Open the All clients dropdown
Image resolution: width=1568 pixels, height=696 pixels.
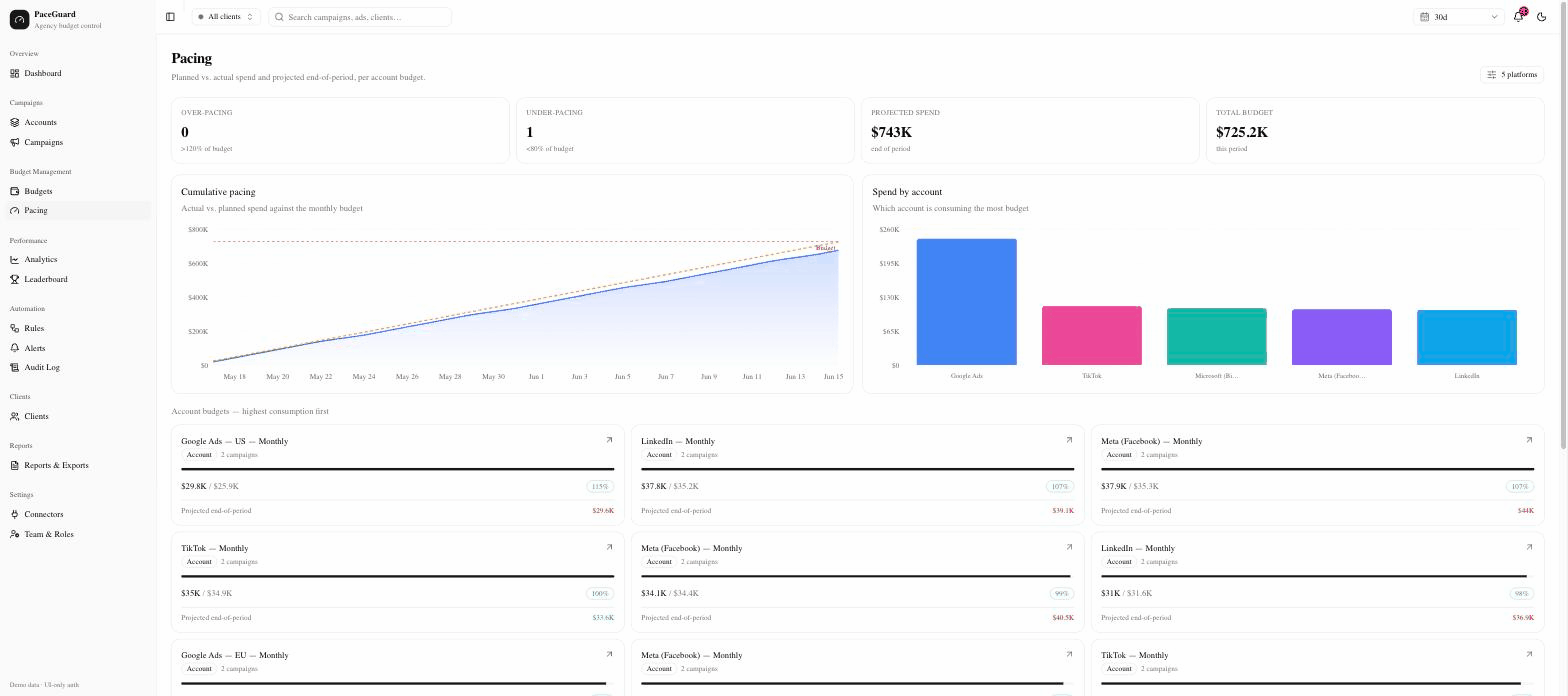click(x=226, y=17)
